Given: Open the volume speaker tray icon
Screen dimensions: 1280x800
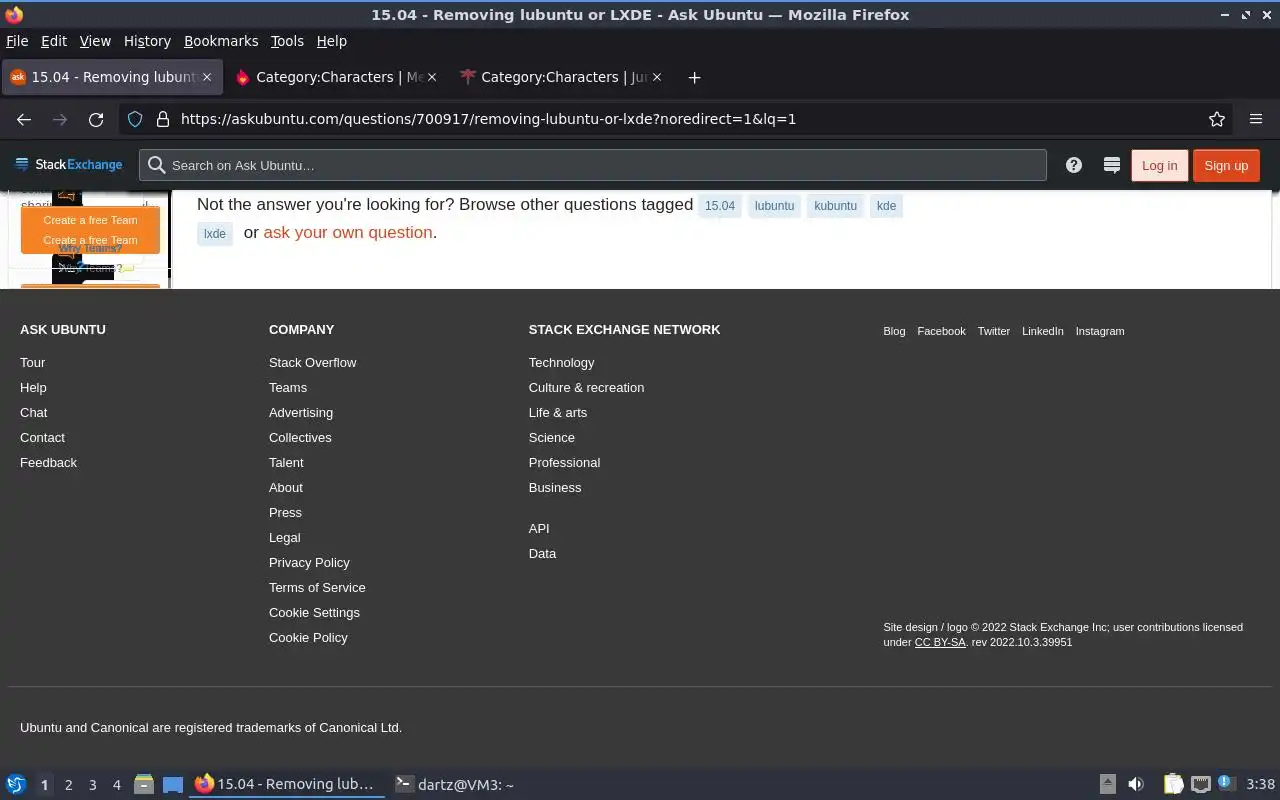Looking at the screenshot, I should [1136, 784].
